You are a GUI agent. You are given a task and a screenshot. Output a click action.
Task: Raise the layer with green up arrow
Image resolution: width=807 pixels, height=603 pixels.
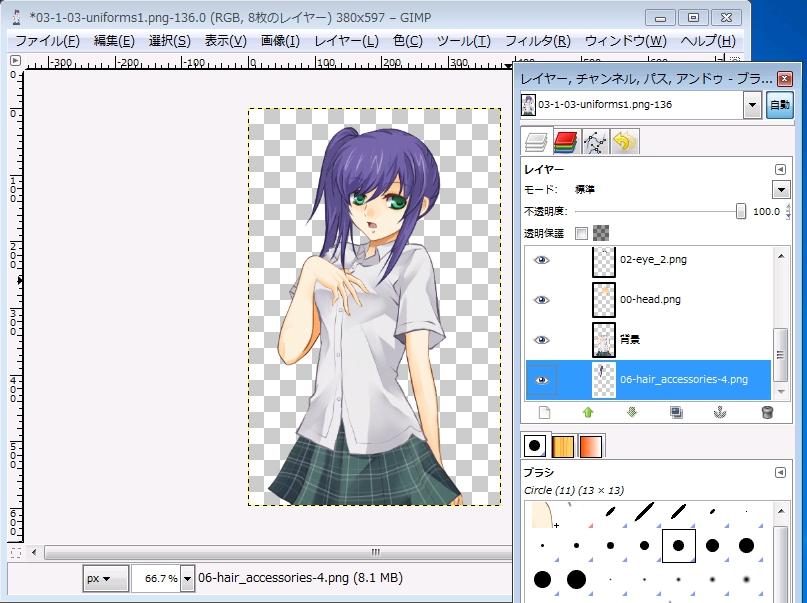pyautogui.click(x=588, y=413)
